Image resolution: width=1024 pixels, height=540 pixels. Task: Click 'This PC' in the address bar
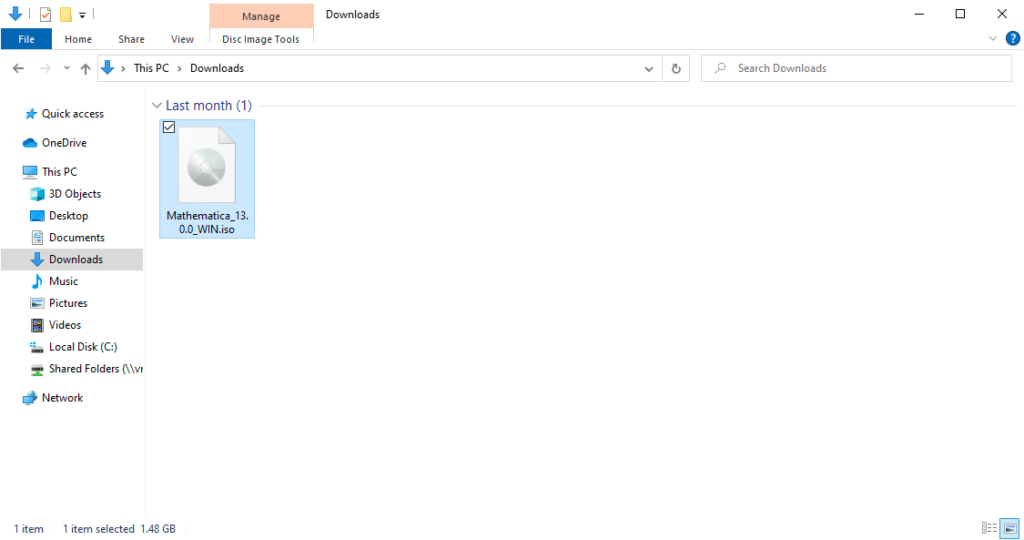152,68
